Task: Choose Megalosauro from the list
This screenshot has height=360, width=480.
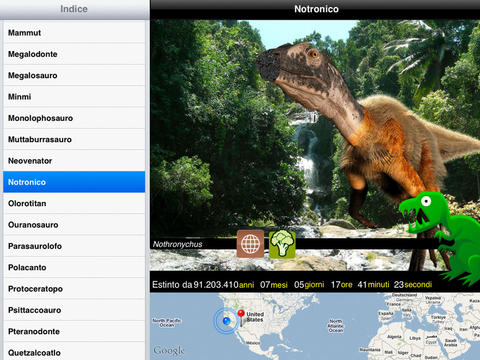Action: click(74, 75)
